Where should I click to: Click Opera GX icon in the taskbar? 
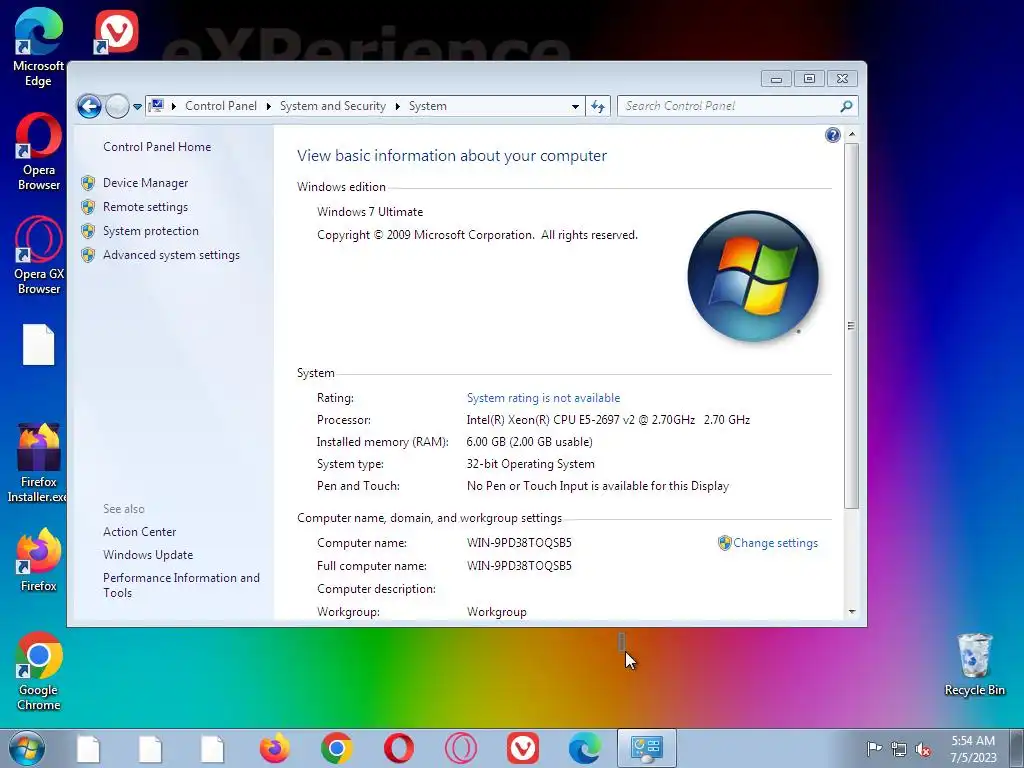pos(460,748)
